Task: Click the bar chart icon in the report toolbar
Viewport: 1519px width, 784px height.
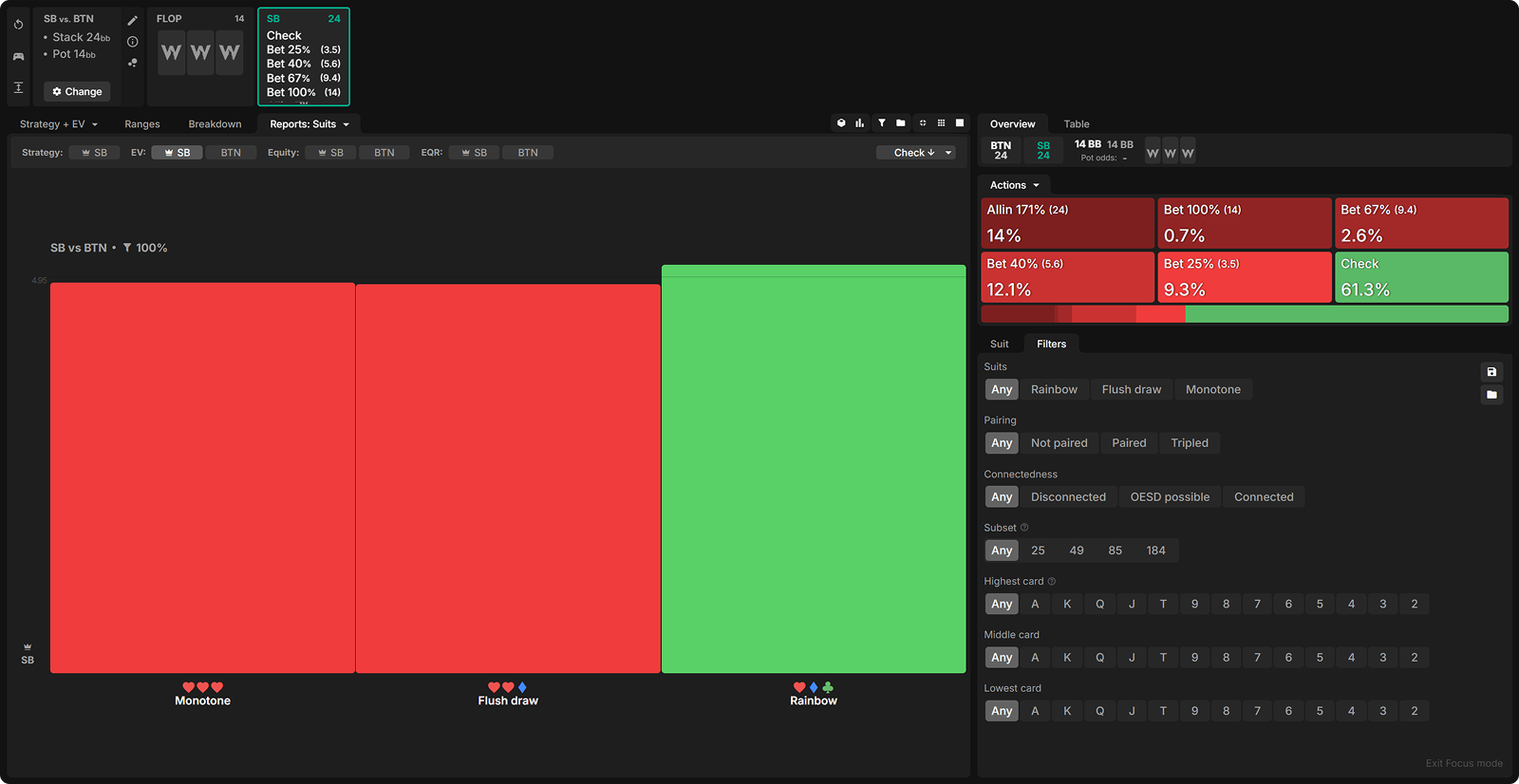Action: point(859,123)
